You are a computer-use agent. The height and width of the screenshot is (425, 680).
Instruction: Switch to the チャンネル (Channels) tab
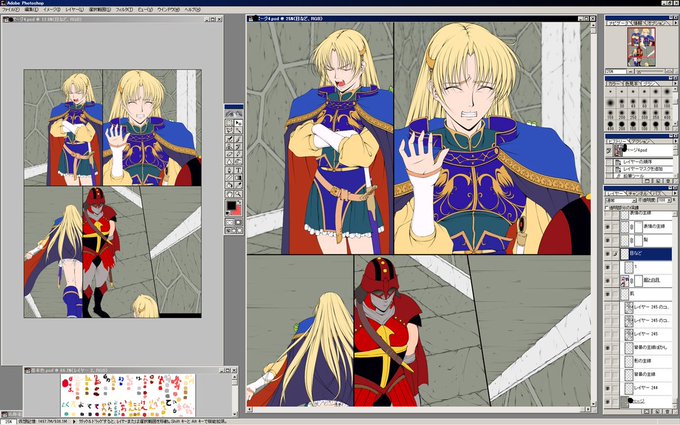coord(638,193)
